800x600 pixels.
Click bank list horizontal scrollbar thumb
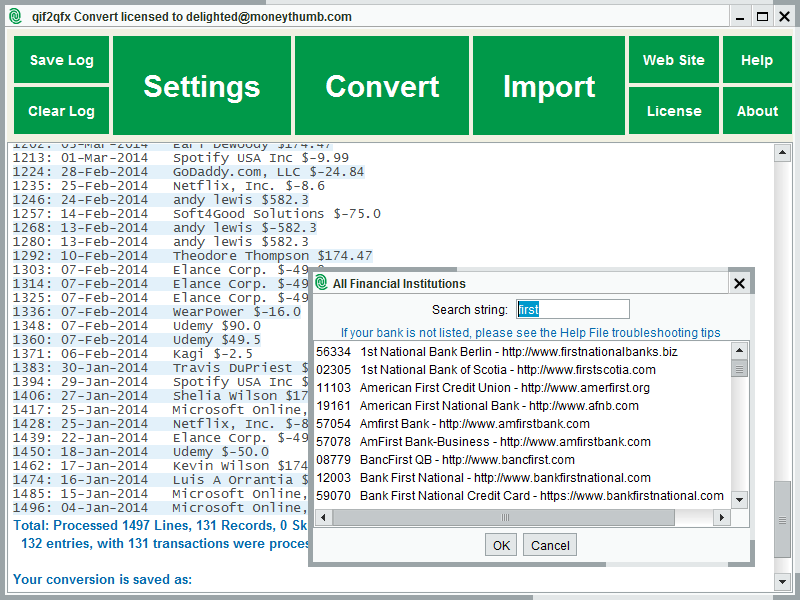click(504, 517)
